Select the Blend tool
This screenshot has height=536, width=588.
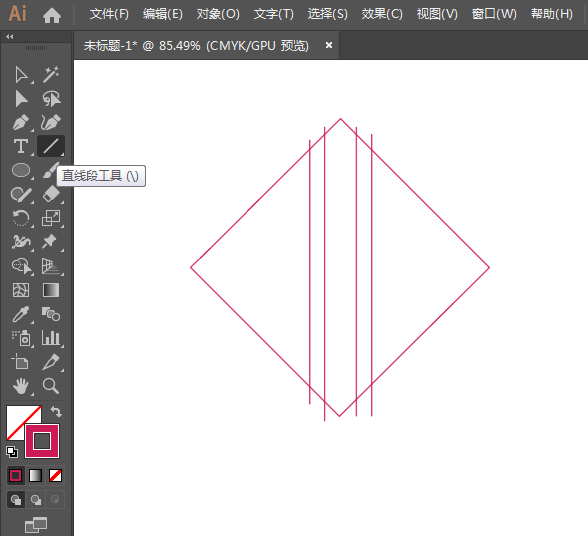point(51,314)
